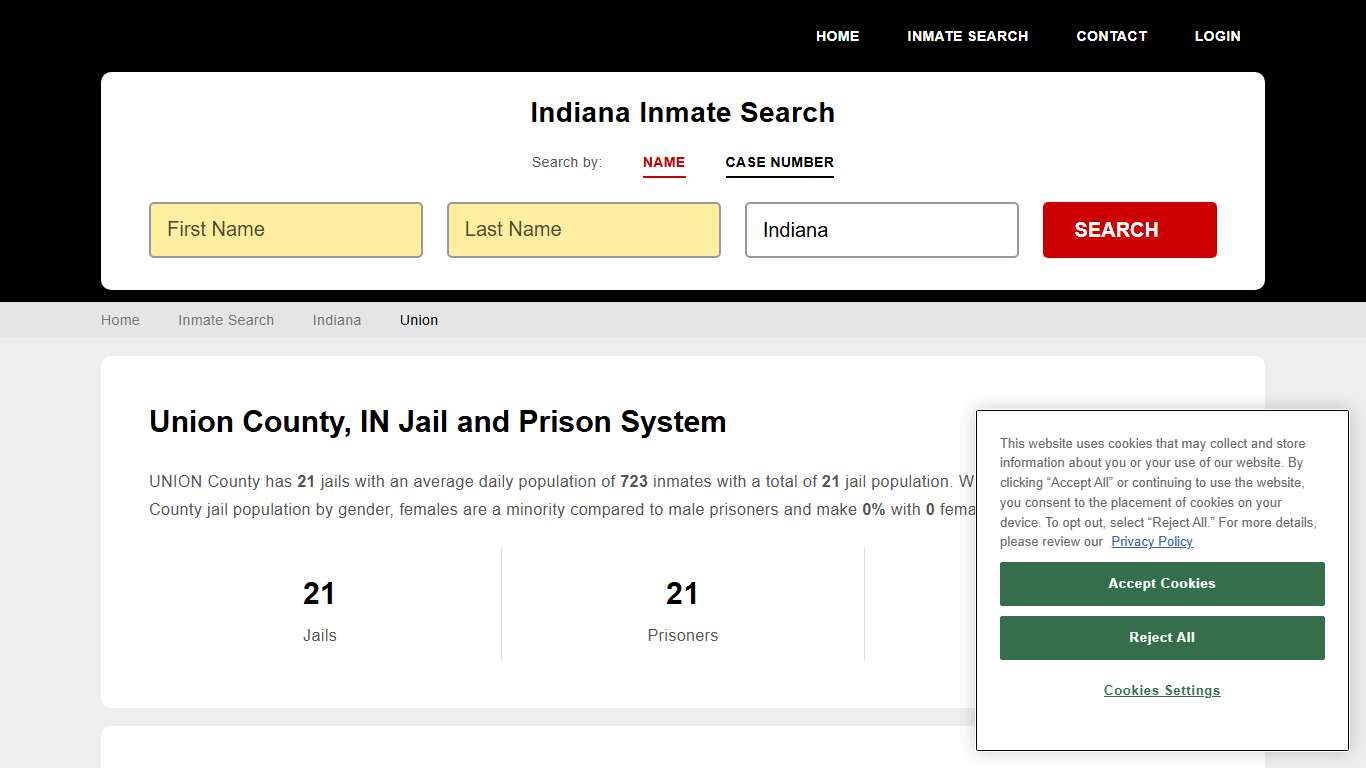Screen dimensions: 1366x768
Task: Open the Contact page from navigation
Action: pyautogui.click(x=1111, y=36)
